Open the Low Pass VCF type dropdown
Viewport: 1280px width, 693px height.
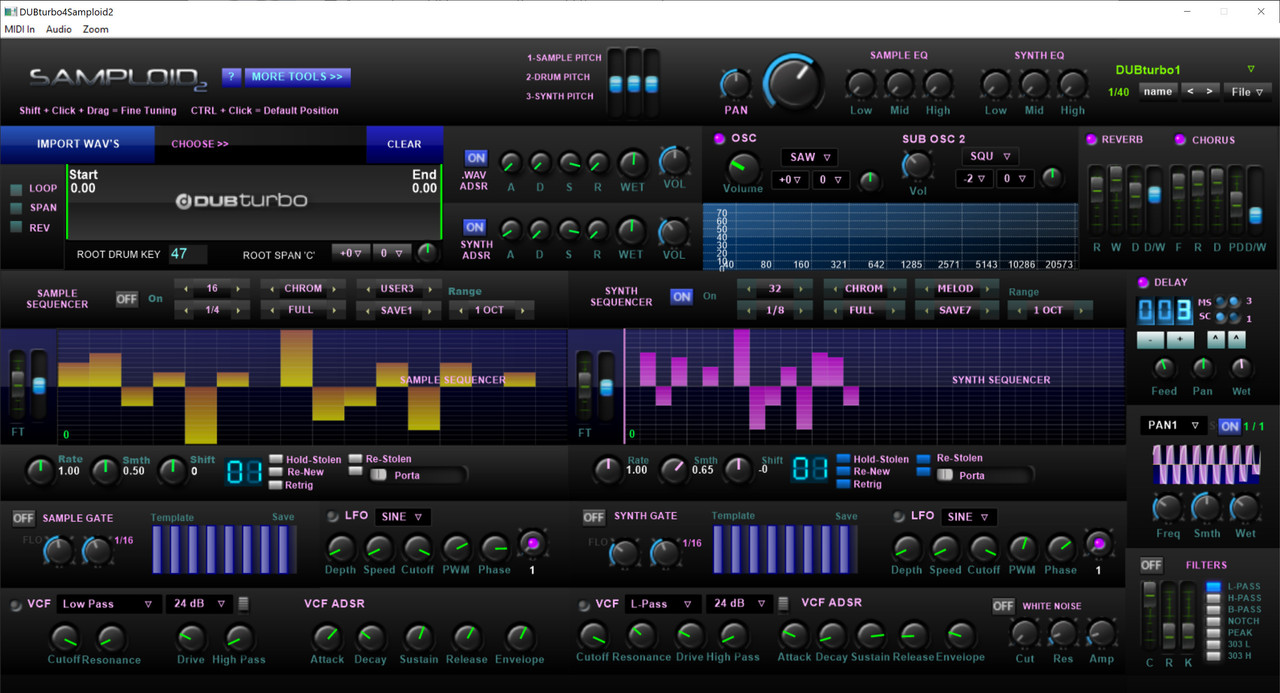click(x=109, y=604)
